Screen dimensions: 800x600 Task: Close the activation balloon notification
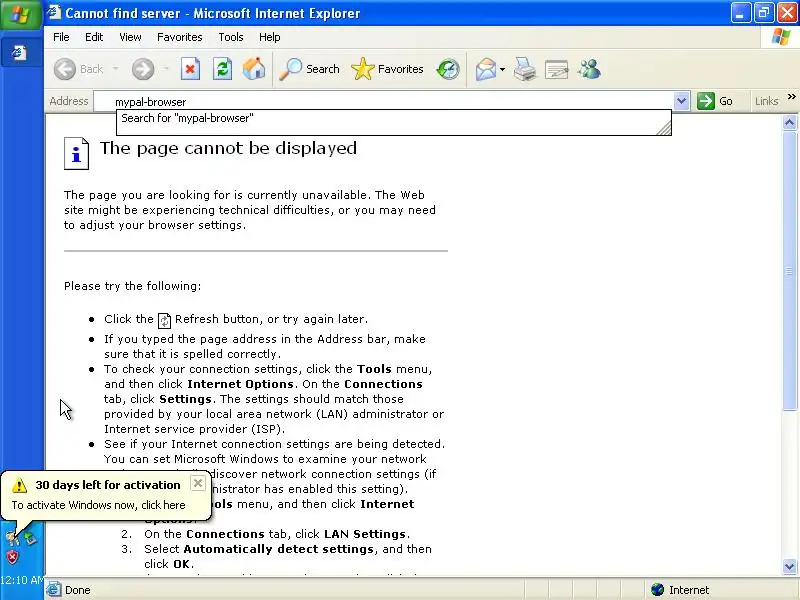198,483
